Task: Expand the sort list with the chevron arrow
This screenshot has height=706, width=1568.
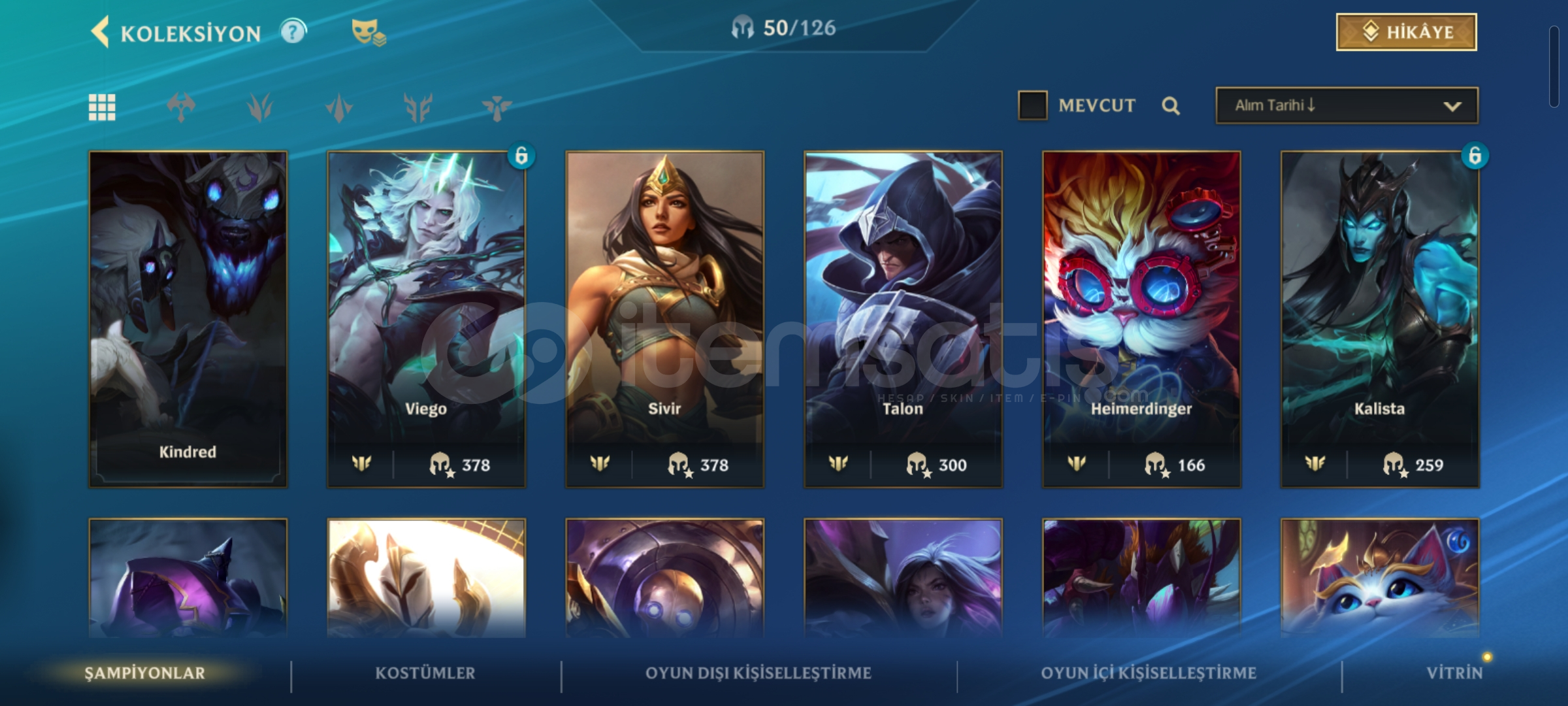Action: pyautogui.click(x=1452, y=107)
